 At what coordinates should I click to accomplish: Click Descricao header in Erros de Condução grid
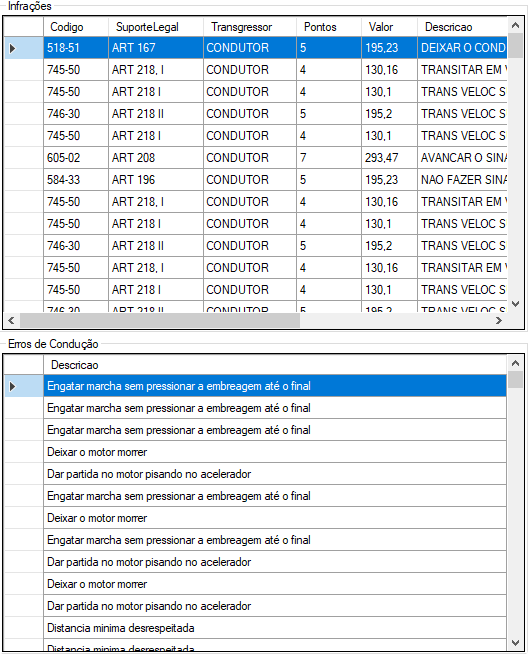click(275, 365)
